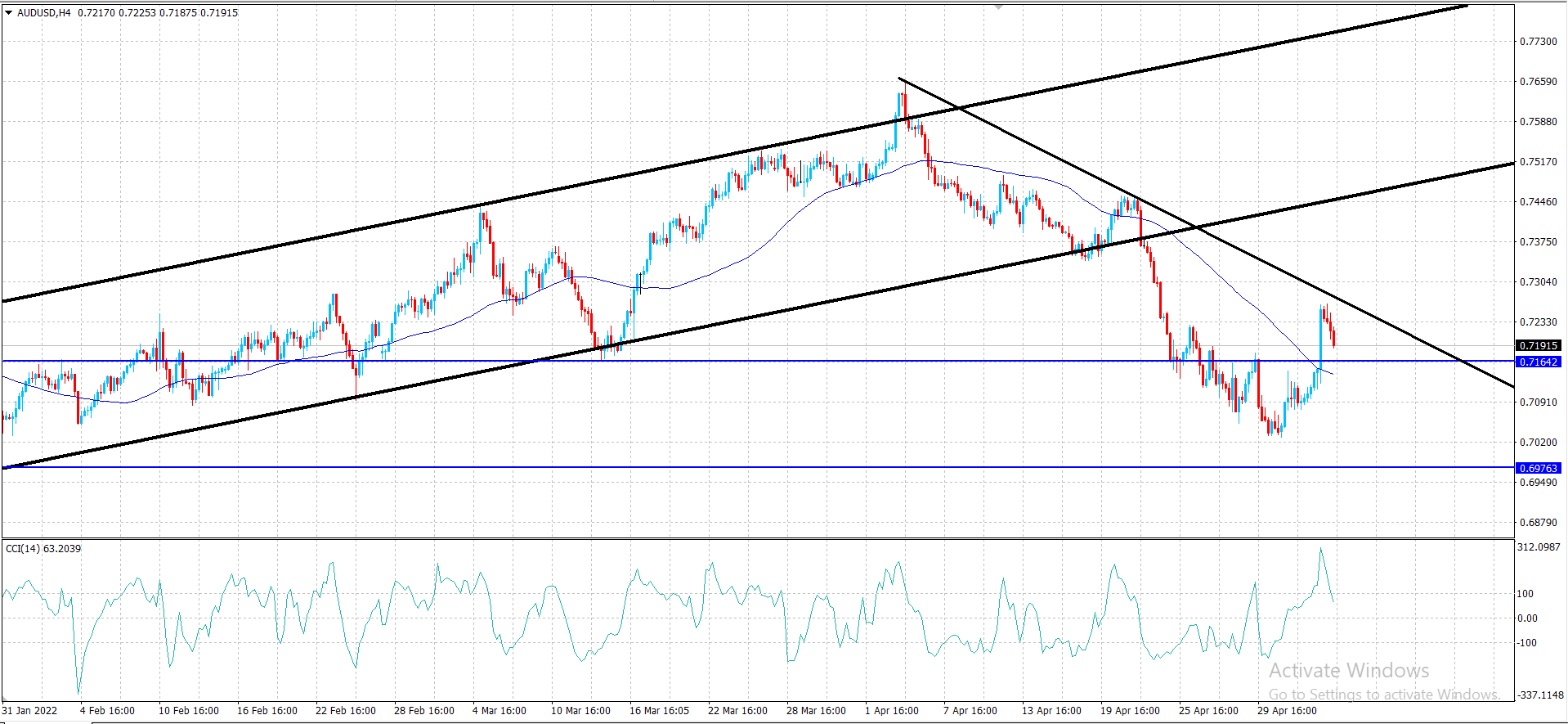Click the -100 level on CCI scale
The width and height of the screenshot is (1568, 724).
tap(1527, 642)
